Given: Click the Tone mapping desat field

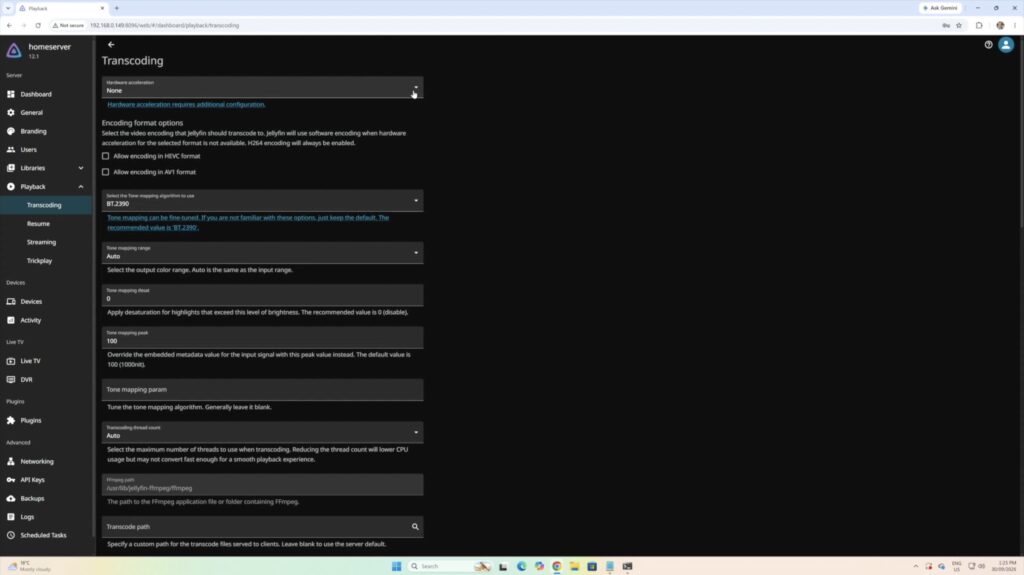Looking at the screenshot, I should [x=263, y=295].
